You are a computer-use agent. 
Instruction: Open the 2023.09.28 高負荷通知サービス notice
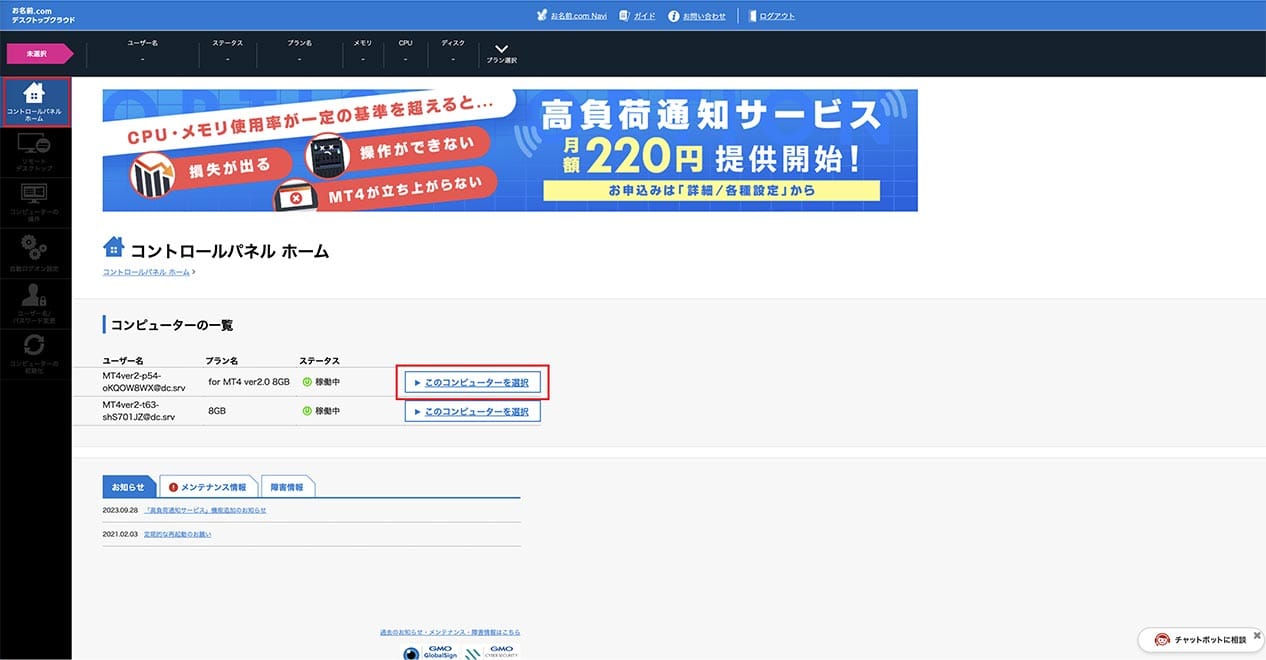[x=205, y=510]
